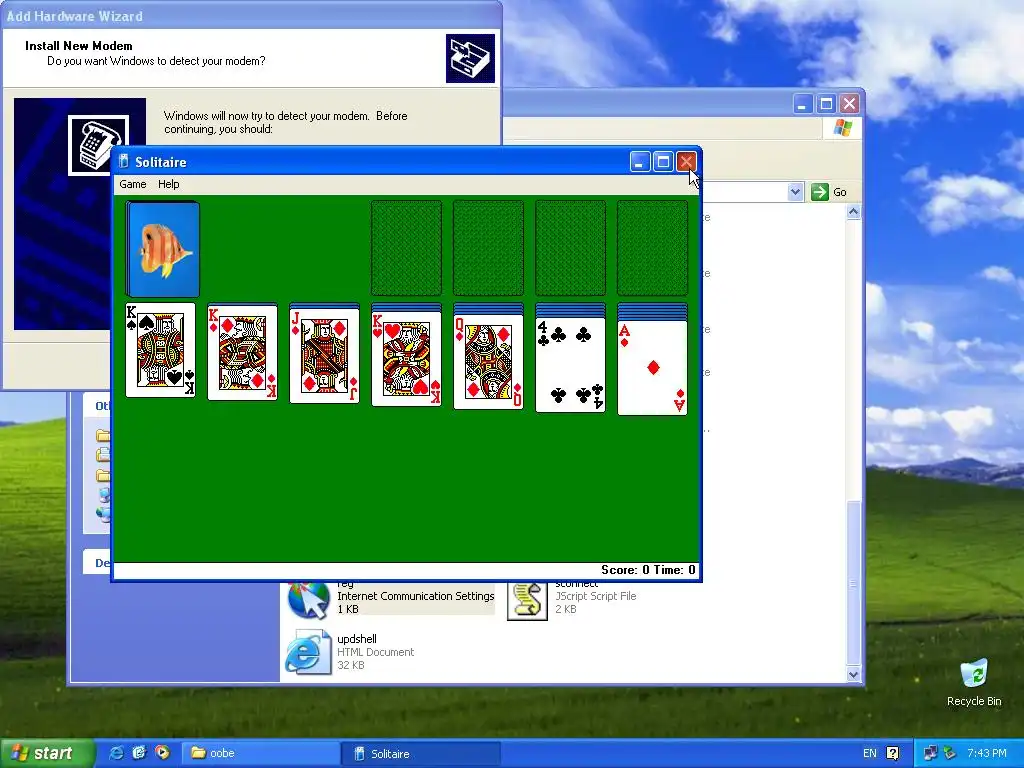Switch to the oobe taskbar button
The height and width of the screenshot is (768, 1024).
(x=260, y=754)
